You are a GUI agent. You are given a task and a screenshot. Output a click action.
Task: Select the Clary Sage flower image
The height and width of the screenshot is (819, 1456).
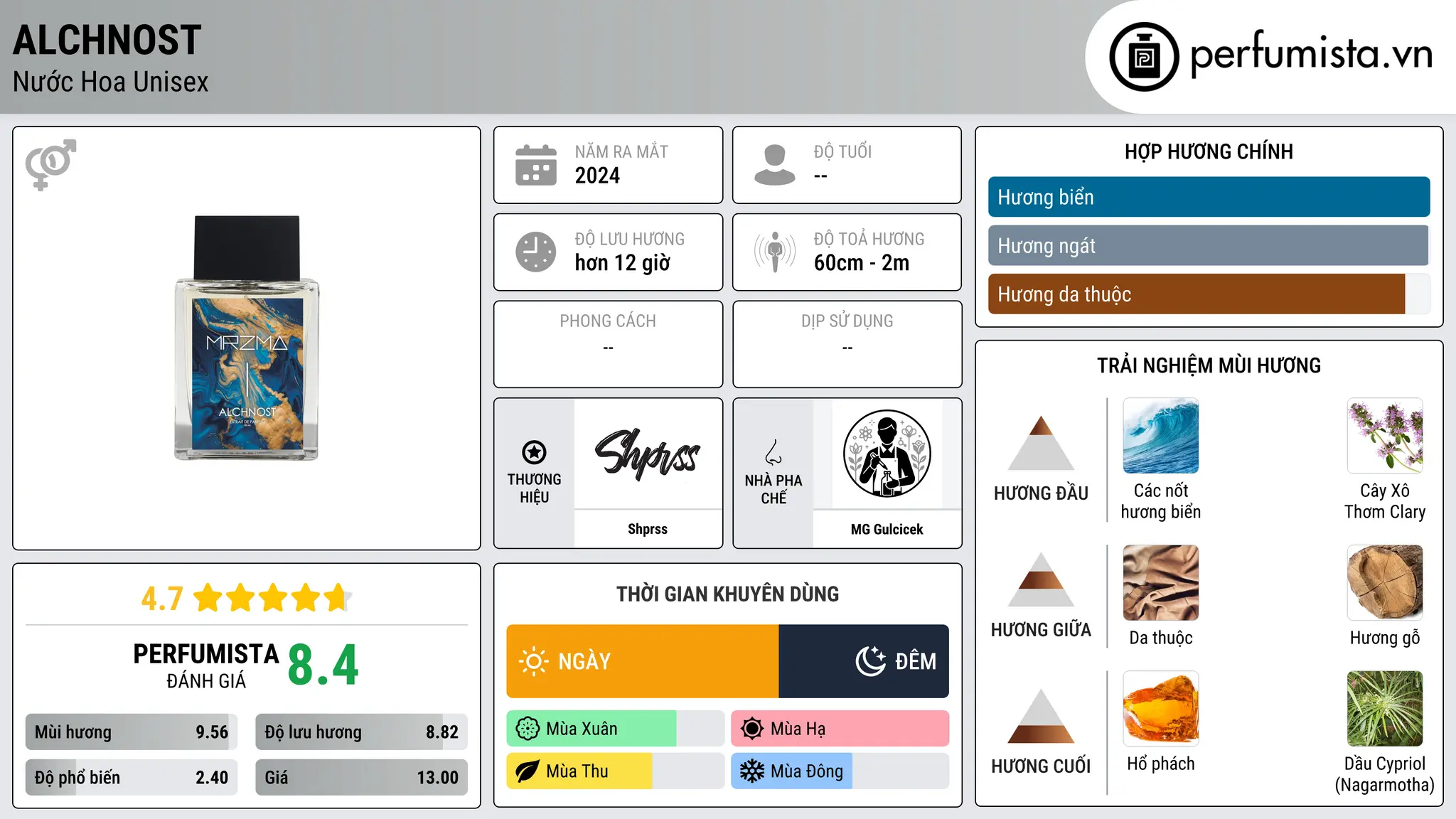(x=1385, y=436)
